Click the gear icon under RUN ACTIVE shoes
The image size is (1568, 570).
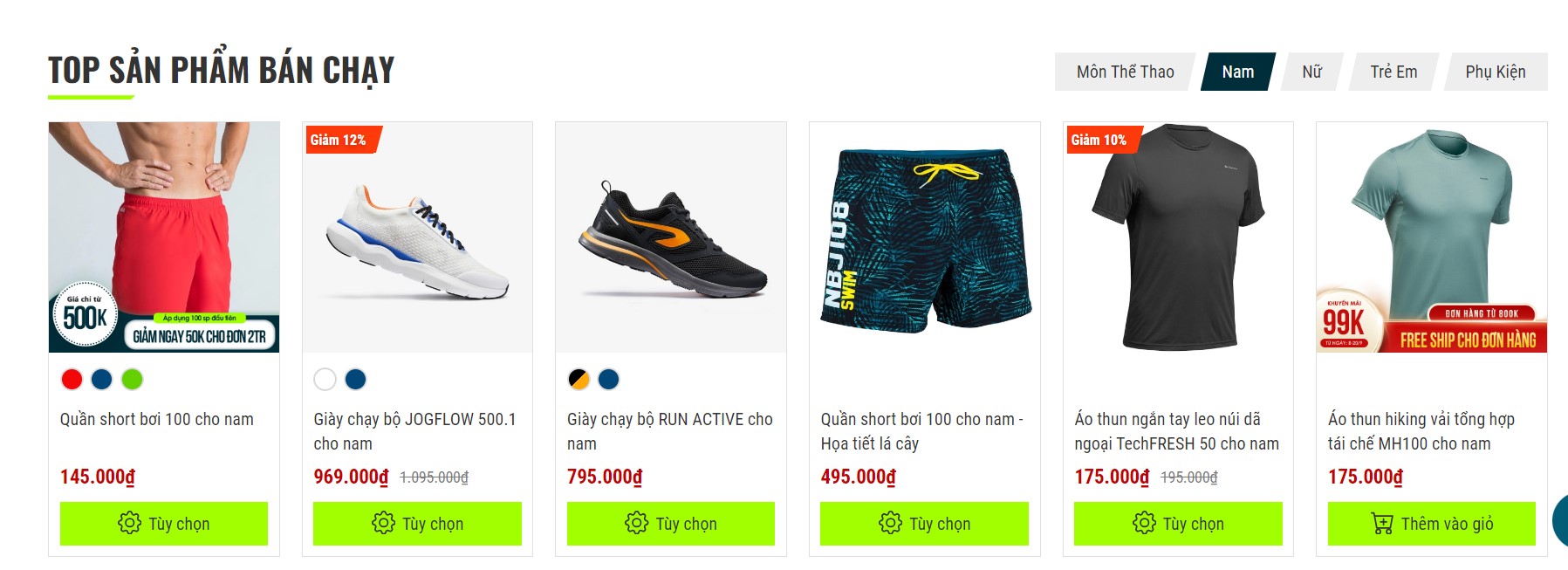pos(637,523)
